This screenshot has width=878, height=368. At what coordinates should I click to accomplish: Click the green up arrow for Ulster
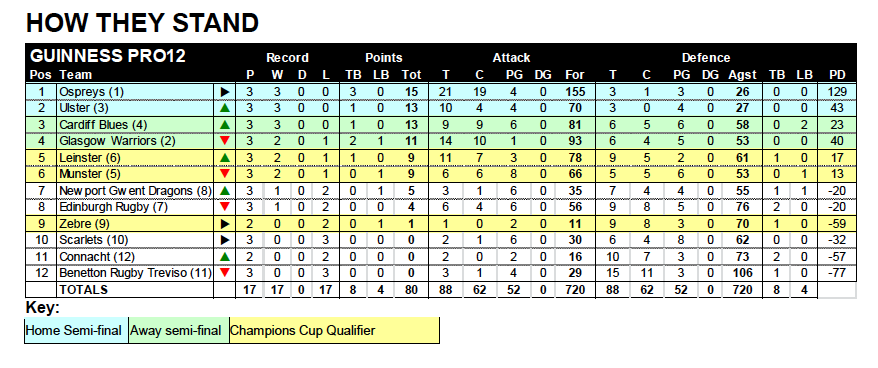click(x=225, y=108)
